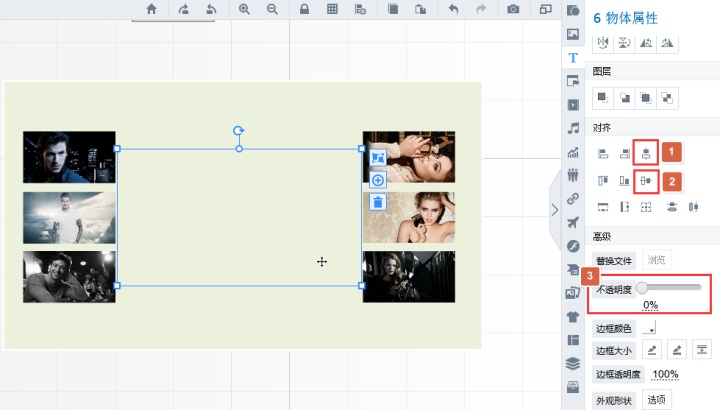Click last layer order icon under 图层
This screenshot has height=410, width=720.
point(667,98)
